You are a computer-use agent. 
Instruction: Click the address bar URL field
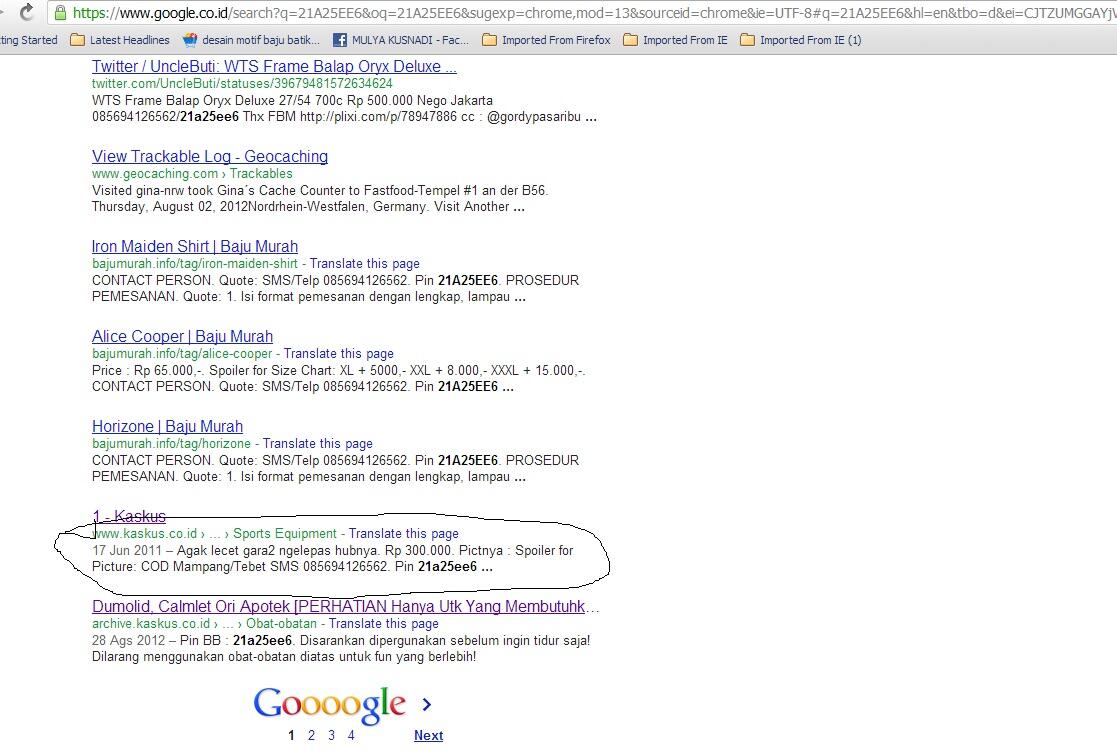(x=591, y=13)
